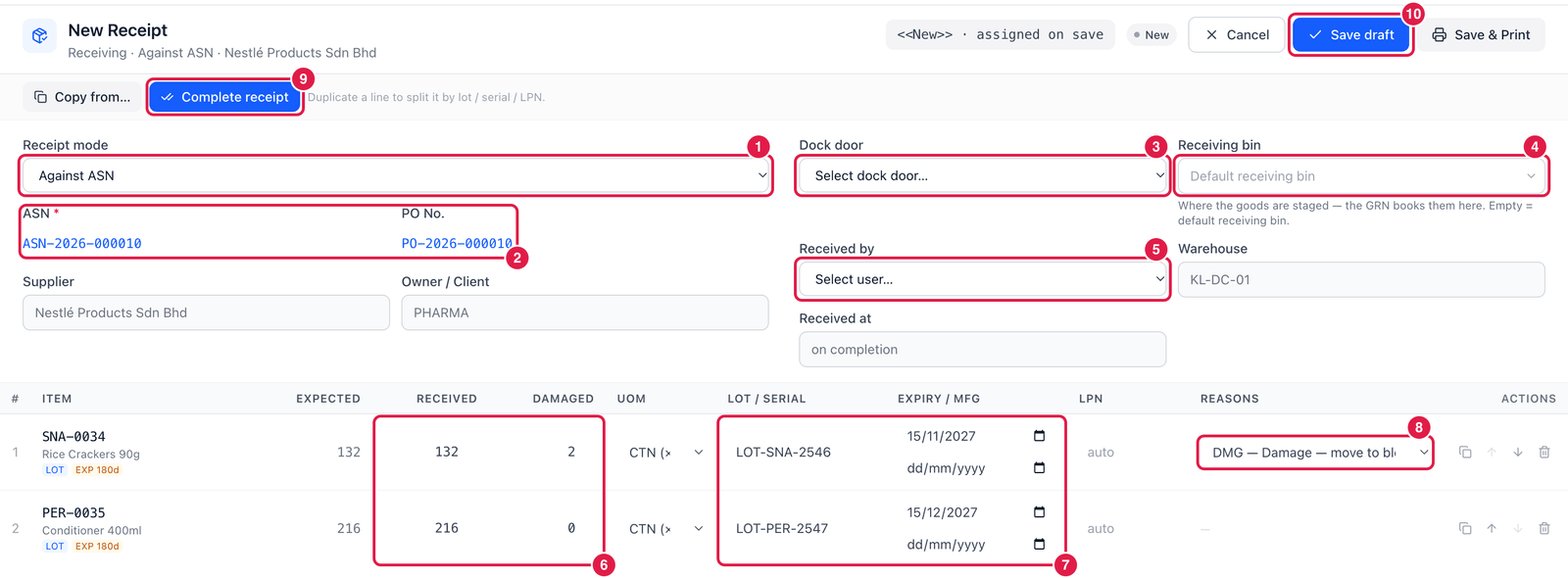Image resolution: width=1568 pixels, height=578 pixels.
Task: Open calendar for the 15/12/2027 expiry date
Action: pyautogui.click(x=1039, y=512)
